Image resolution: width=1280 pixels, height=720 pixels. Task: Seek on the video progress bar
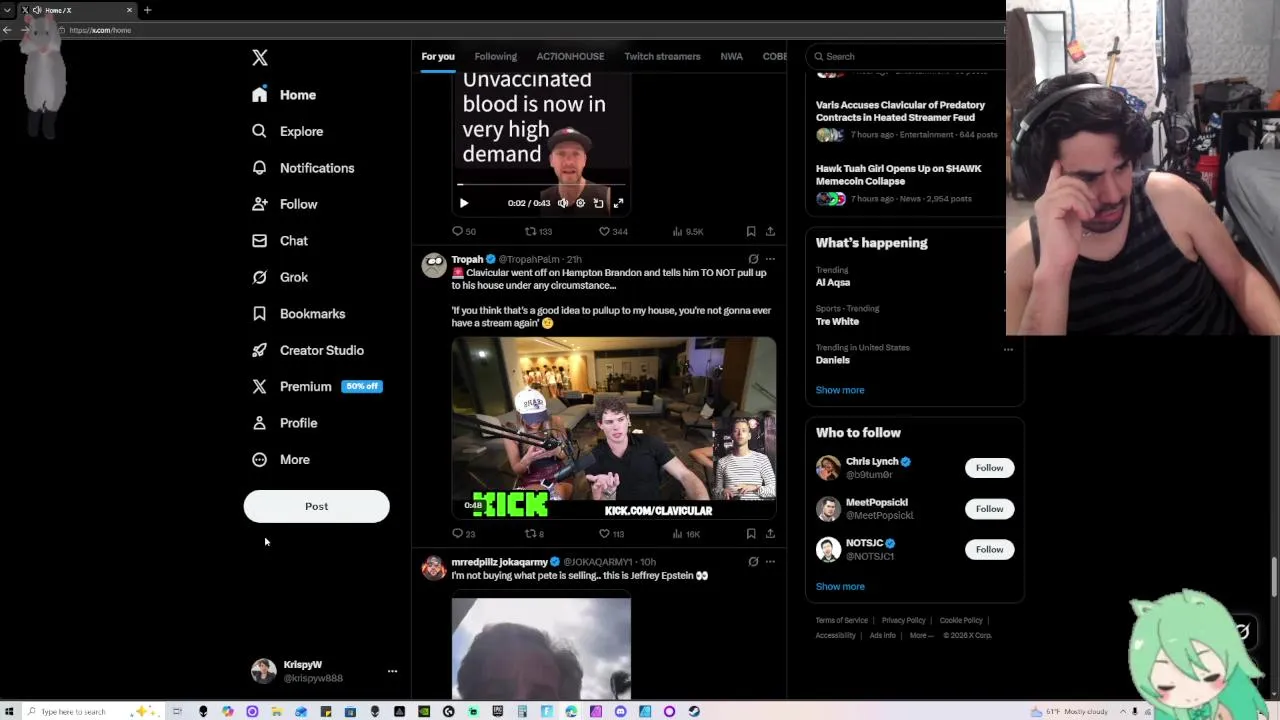click(541, 185)
